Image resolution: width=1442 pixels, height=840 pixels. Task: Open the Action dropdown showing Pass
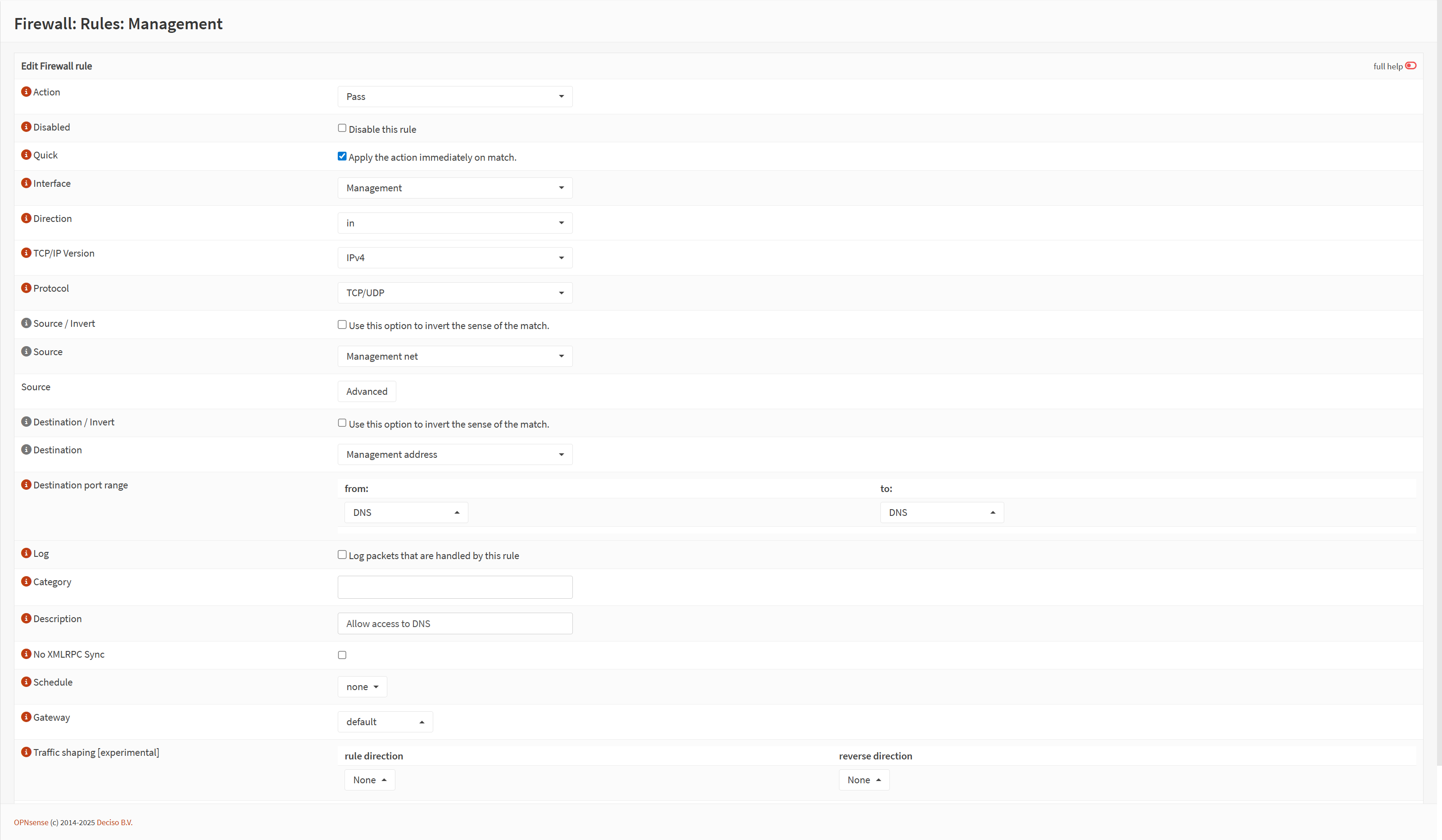(454, 97)
